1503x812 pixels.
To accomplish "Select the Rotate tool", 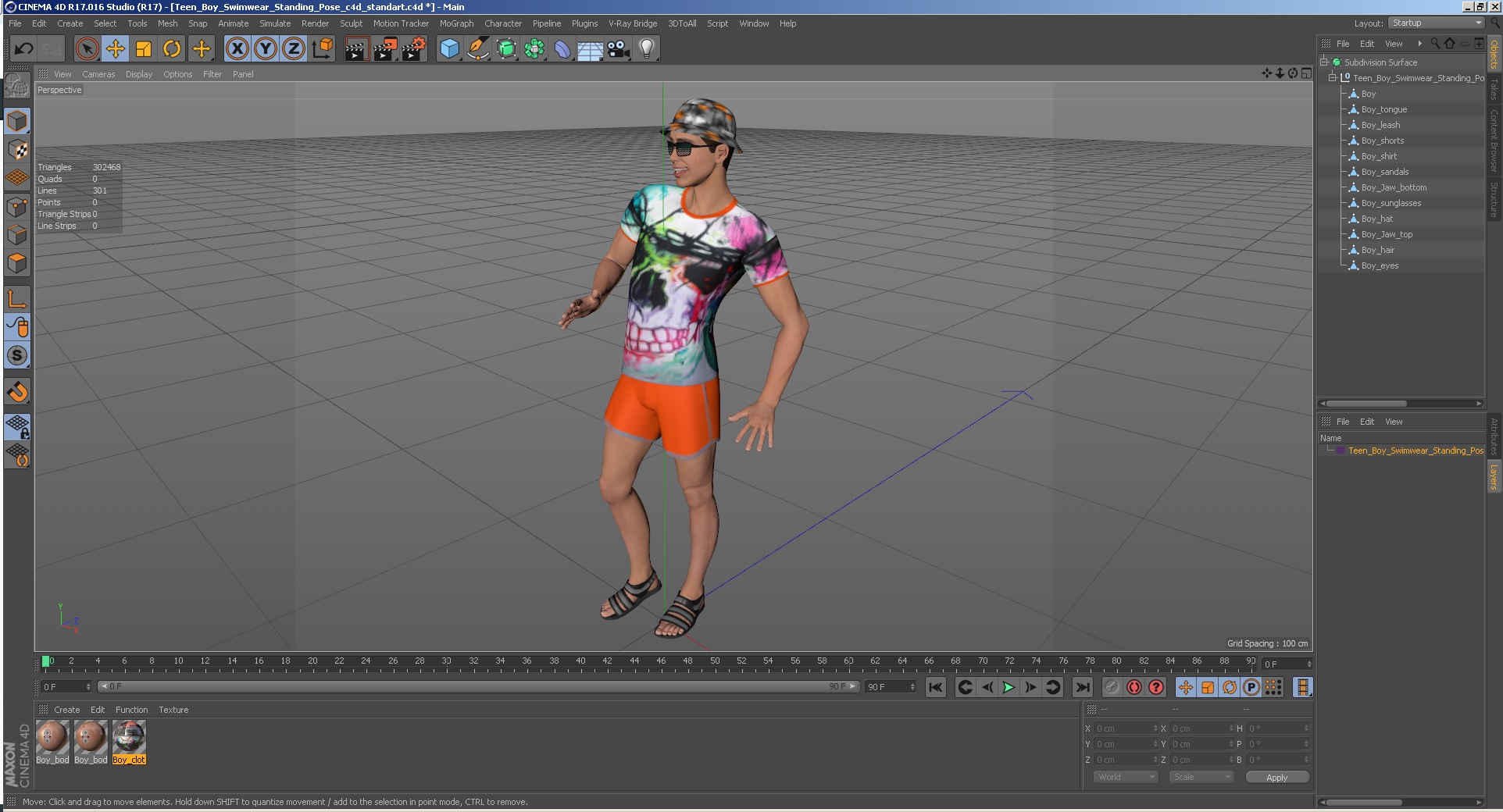I will coord(172,49).
